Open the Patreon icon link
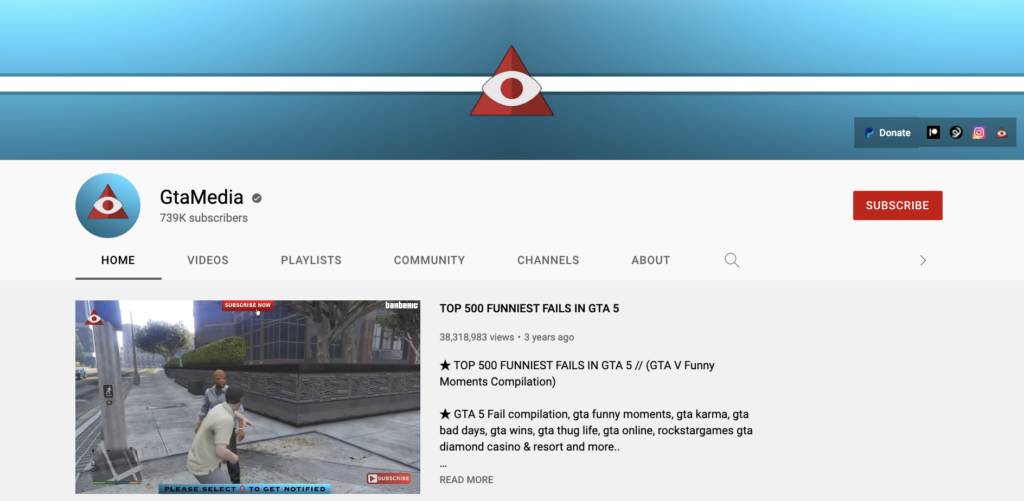The width and height of the screenshot is (1024, 501). tap(933, 133)
